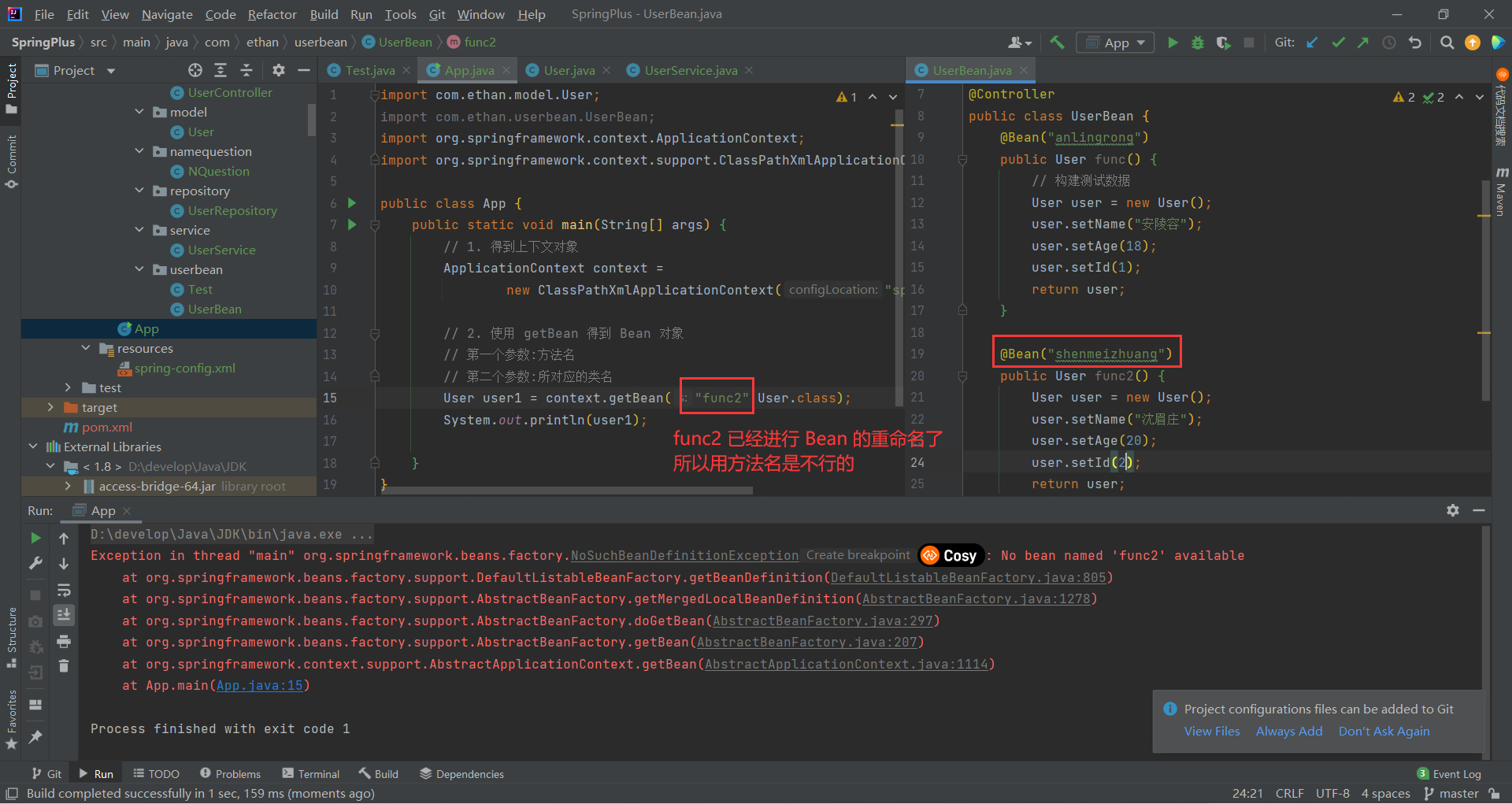Image resolution: width=1512 pixels, height=804 pixels.
Task: Open App run configuration dropdown
Action: pyautogui.click(x=1115, y=43)
